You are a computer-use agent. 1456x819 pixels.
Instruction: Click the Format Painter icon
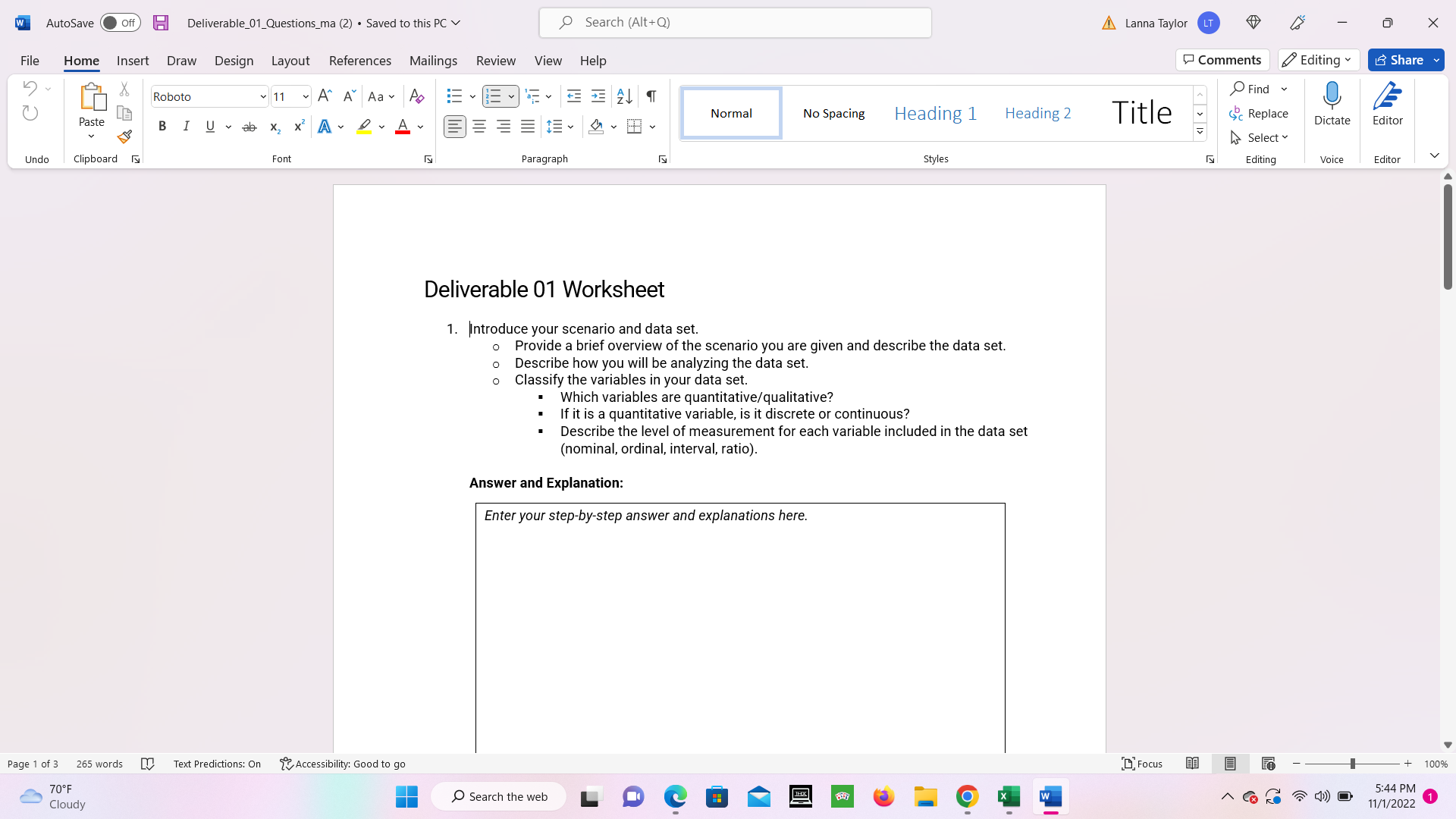(124, 137)
